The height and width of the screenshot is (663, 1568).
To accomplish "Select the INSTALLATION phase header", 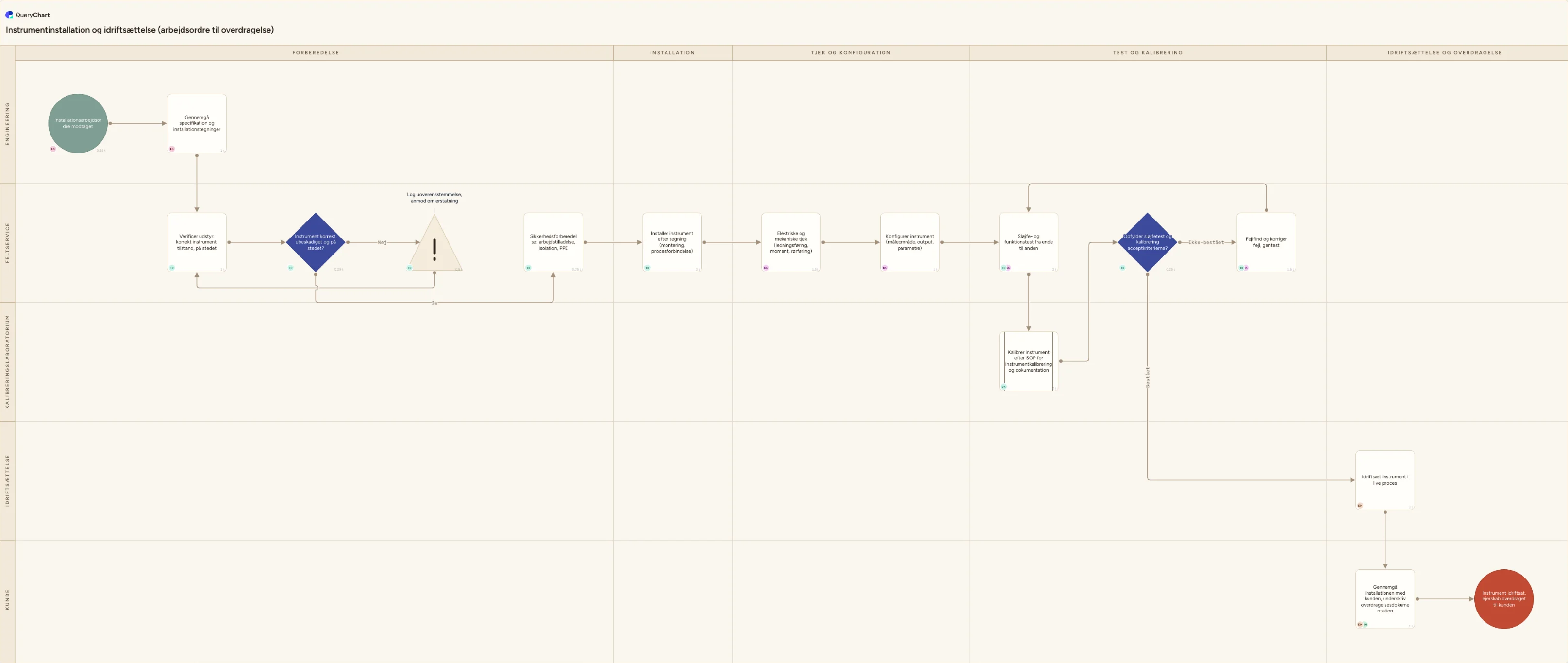I will coord(672,53).
